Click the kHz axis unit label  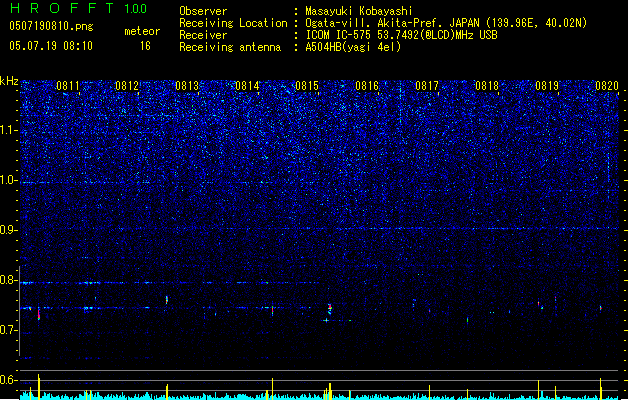9,81
